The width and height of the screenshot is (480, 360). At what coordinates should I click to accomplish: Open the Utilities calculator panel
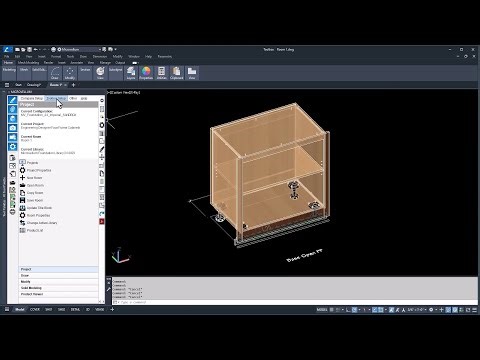(161, 73)
